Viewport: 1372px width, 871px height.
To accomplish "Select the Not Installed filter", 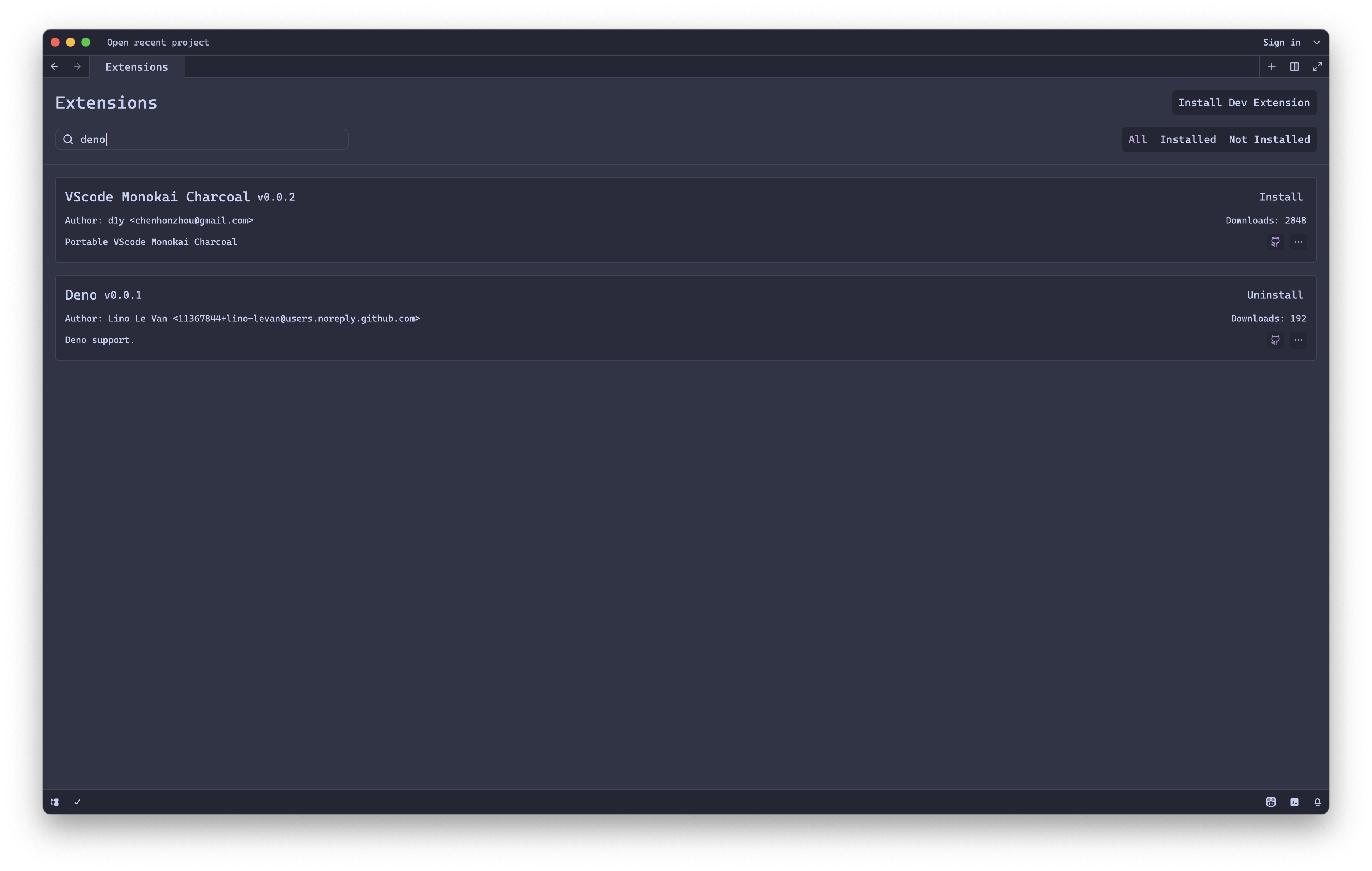I will 1269,140.
